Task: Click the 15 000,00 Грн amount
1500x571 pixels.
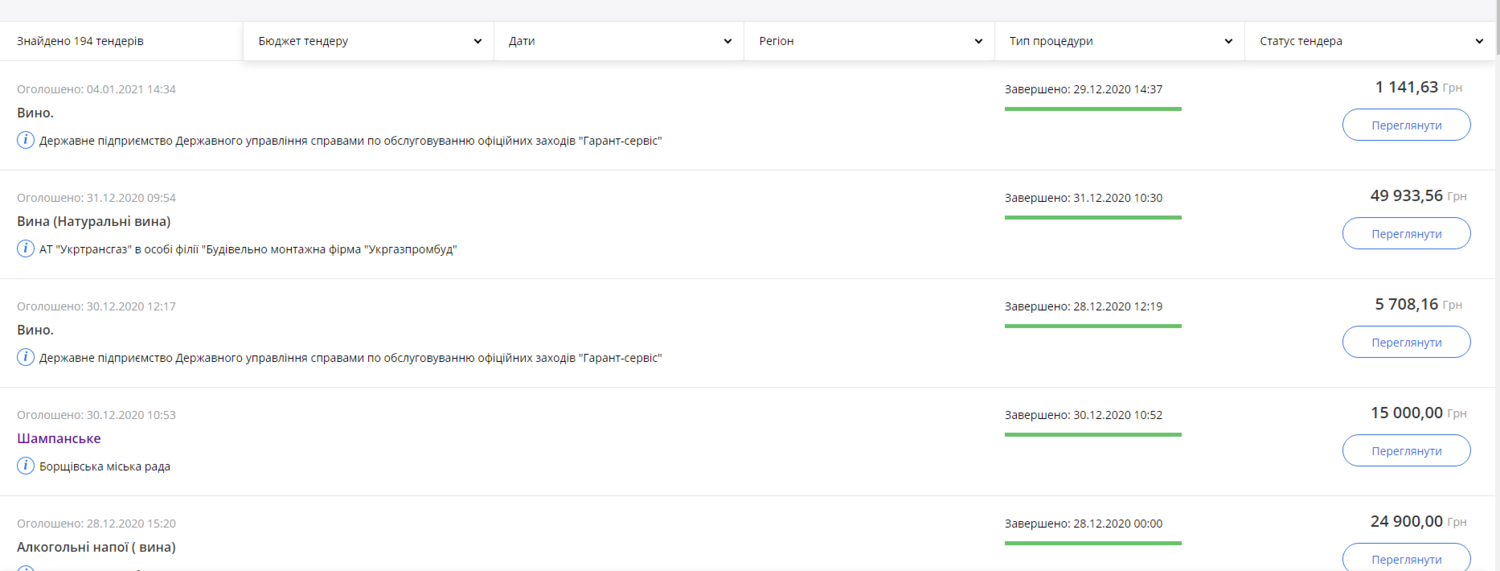Action: [1417, 413]
